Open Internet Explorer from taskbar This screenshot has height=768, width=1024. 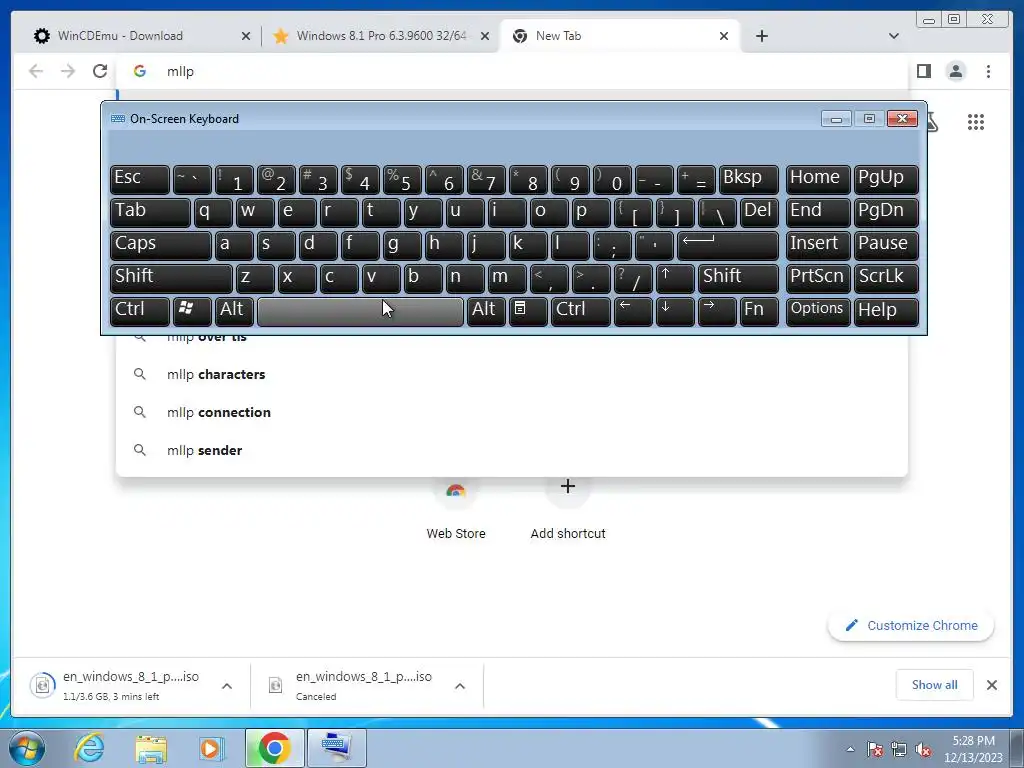point(89,748)
